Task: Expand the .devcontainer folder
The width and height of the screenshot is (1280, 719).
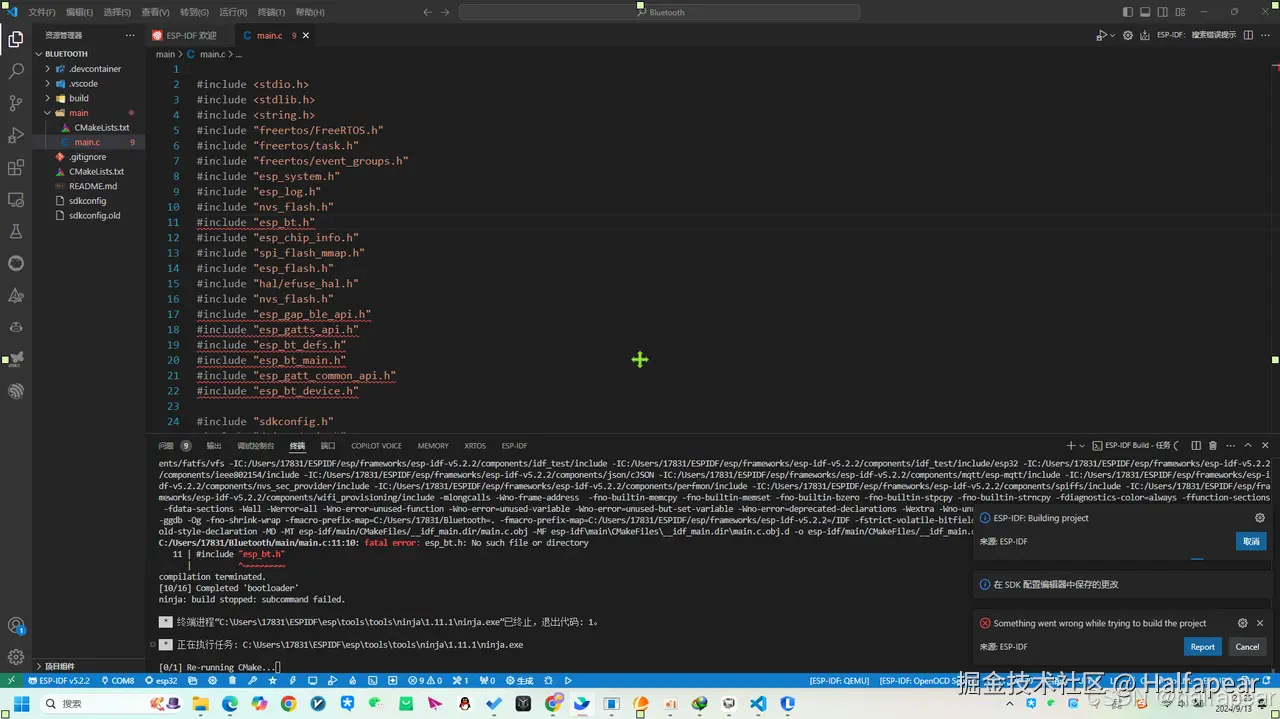Action: click(x=88, y=69)
